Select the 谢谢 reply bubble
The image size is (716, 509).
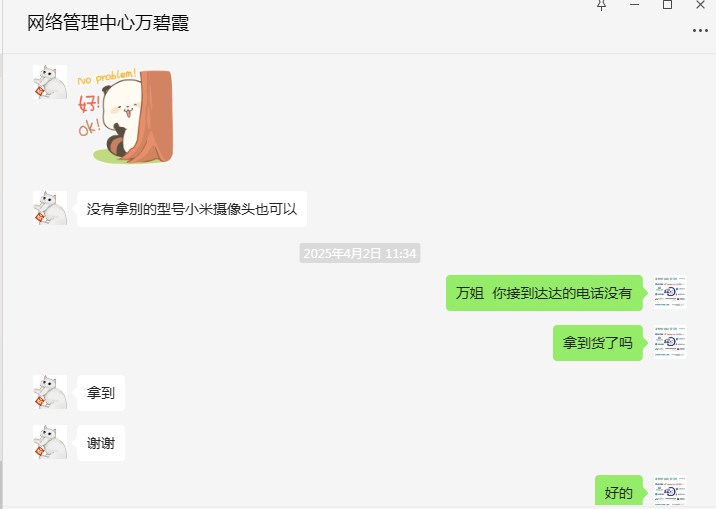pyautogui.click(x=101, y=443)
